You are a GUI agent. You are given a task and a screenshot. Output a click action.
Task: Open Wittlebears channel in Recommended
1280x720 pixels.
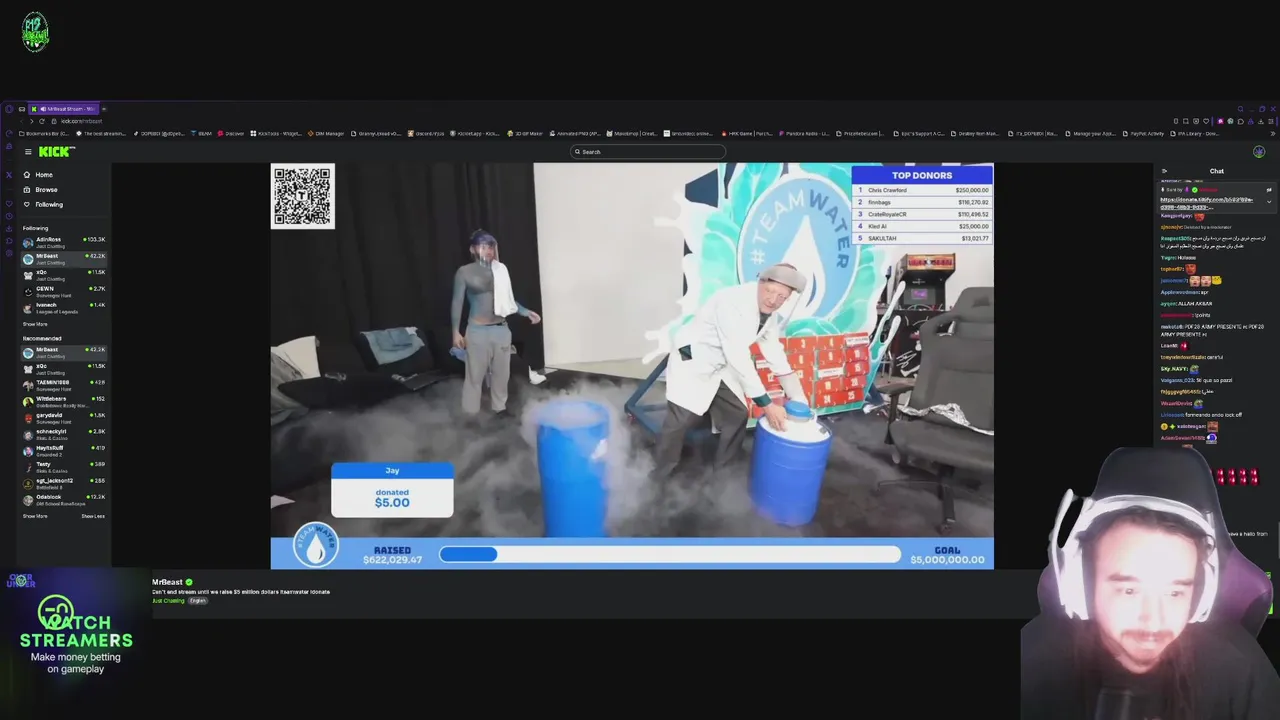(x=64, y=401)
